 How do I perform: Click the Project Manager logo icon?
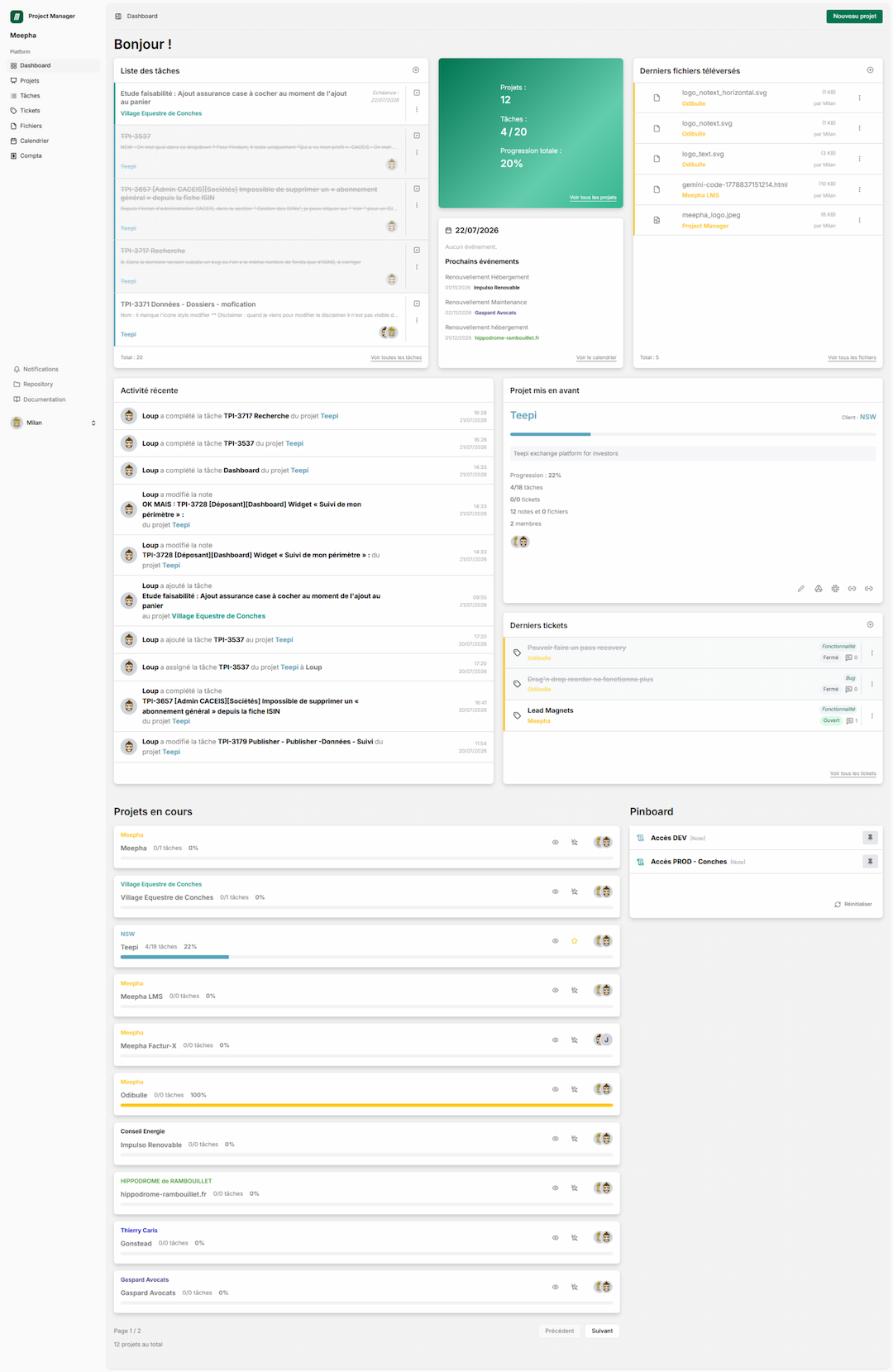tap(17, 16)
